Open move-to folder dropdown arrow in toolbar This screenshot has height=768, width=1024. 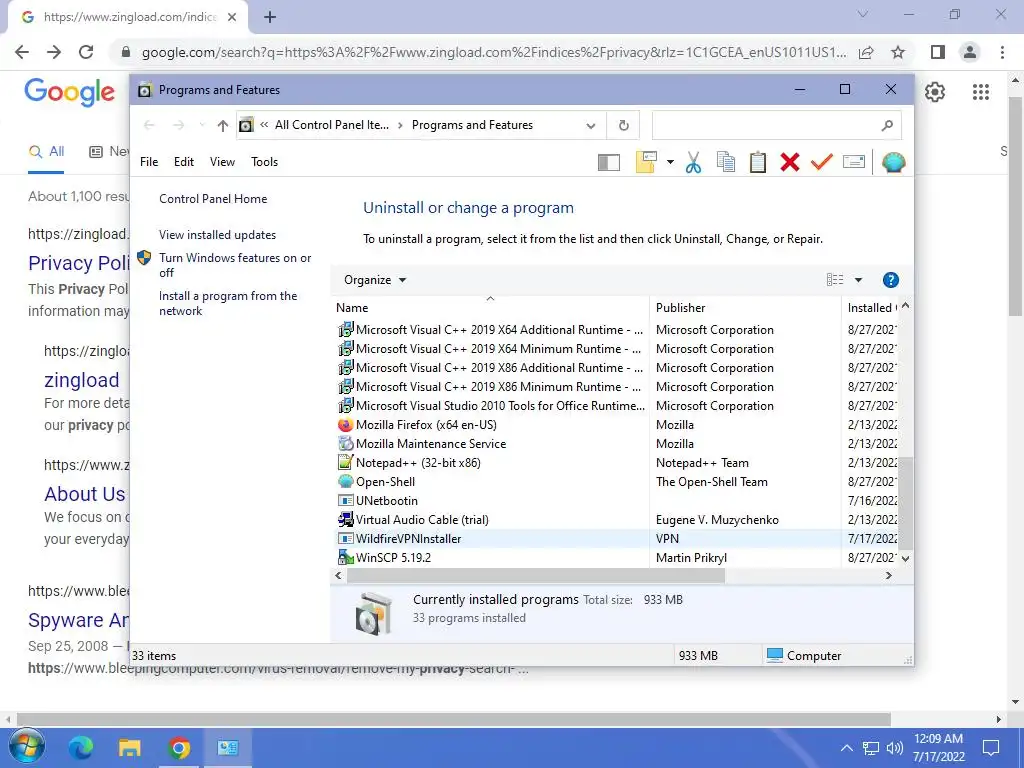670,162
